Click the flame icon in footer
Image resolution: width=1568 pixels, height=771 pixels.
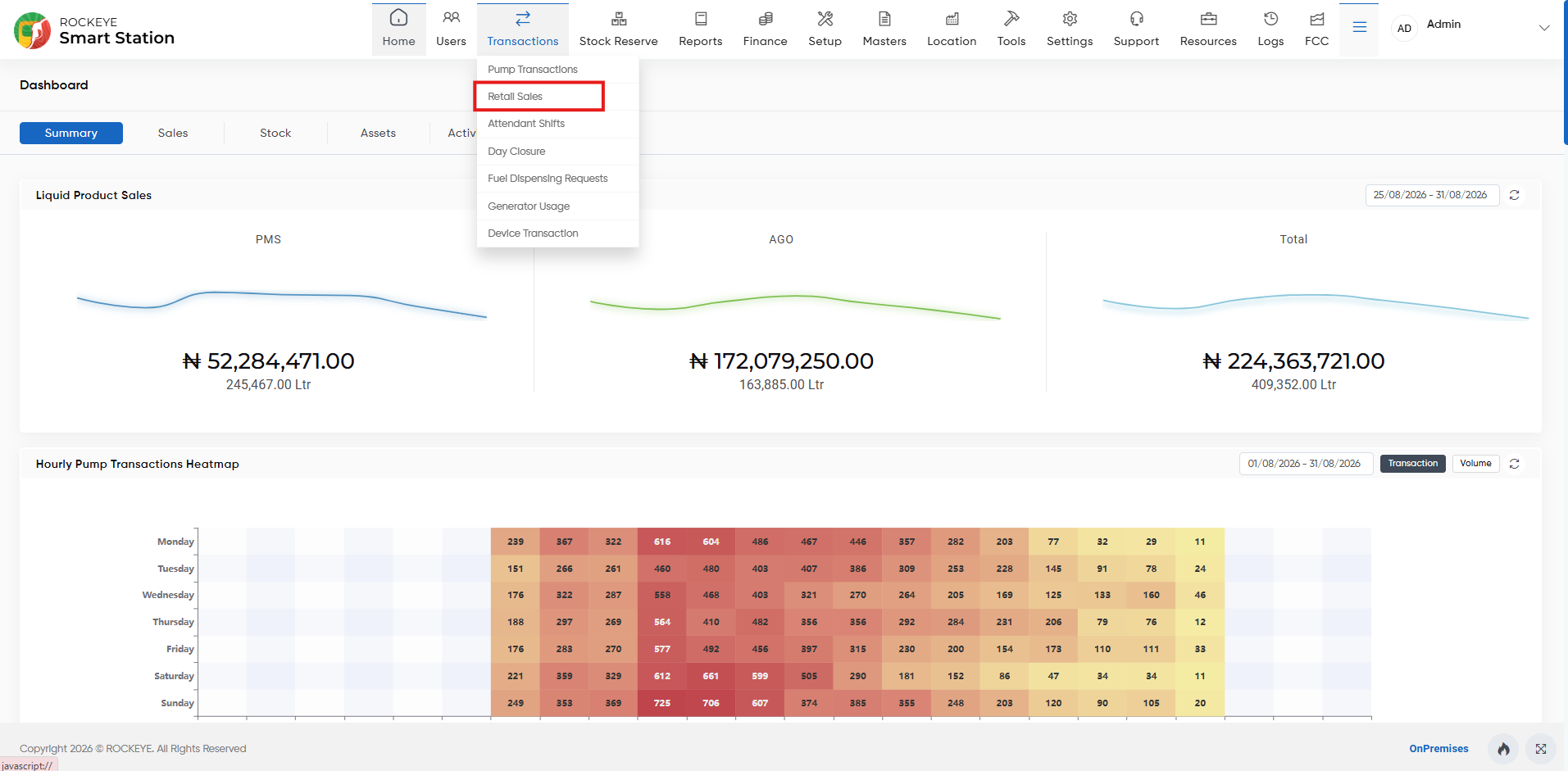tap(1503, 749)
